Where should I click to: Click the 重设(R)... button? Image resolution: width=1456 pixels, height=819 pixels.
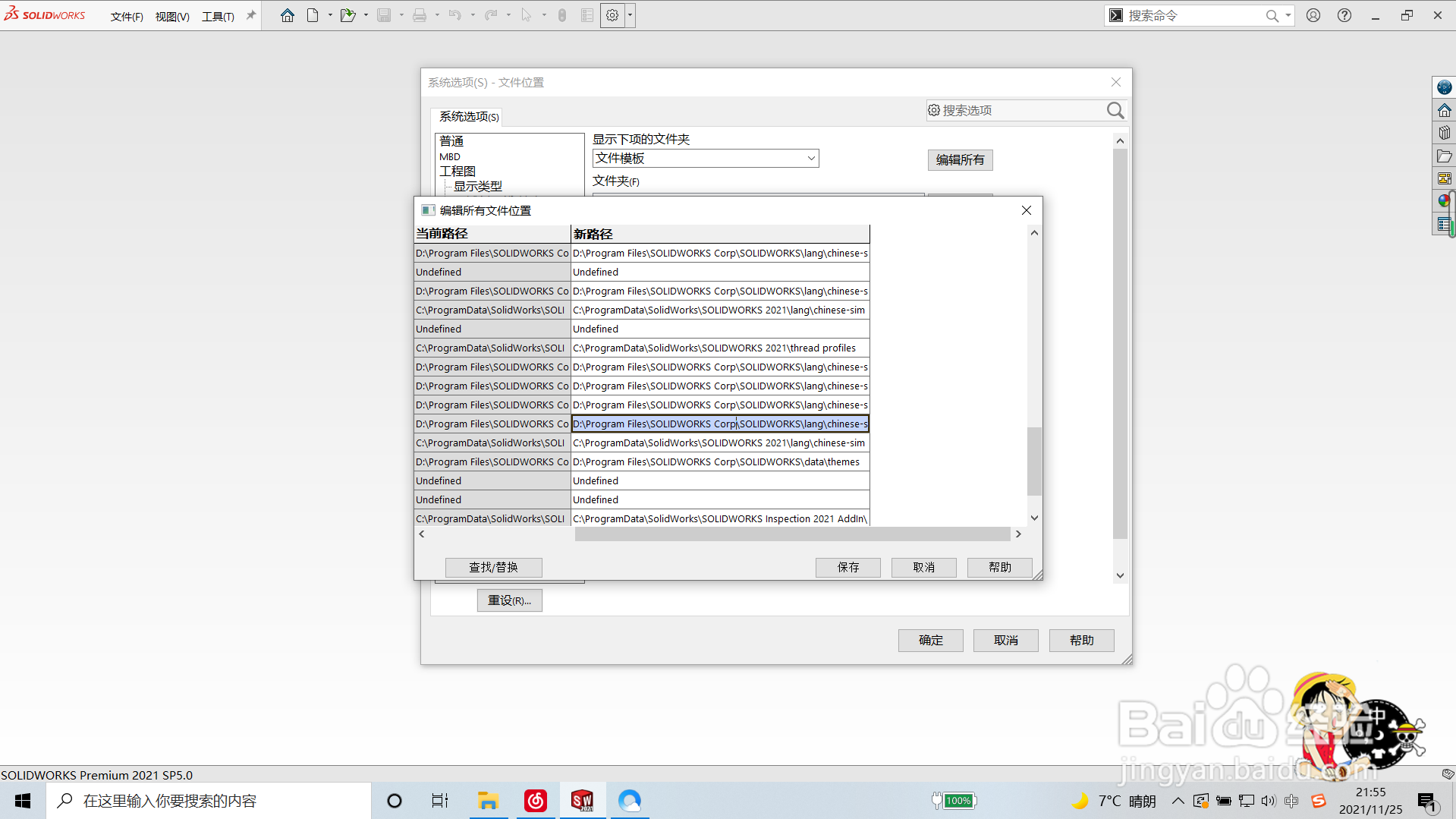tap(509, 600)
